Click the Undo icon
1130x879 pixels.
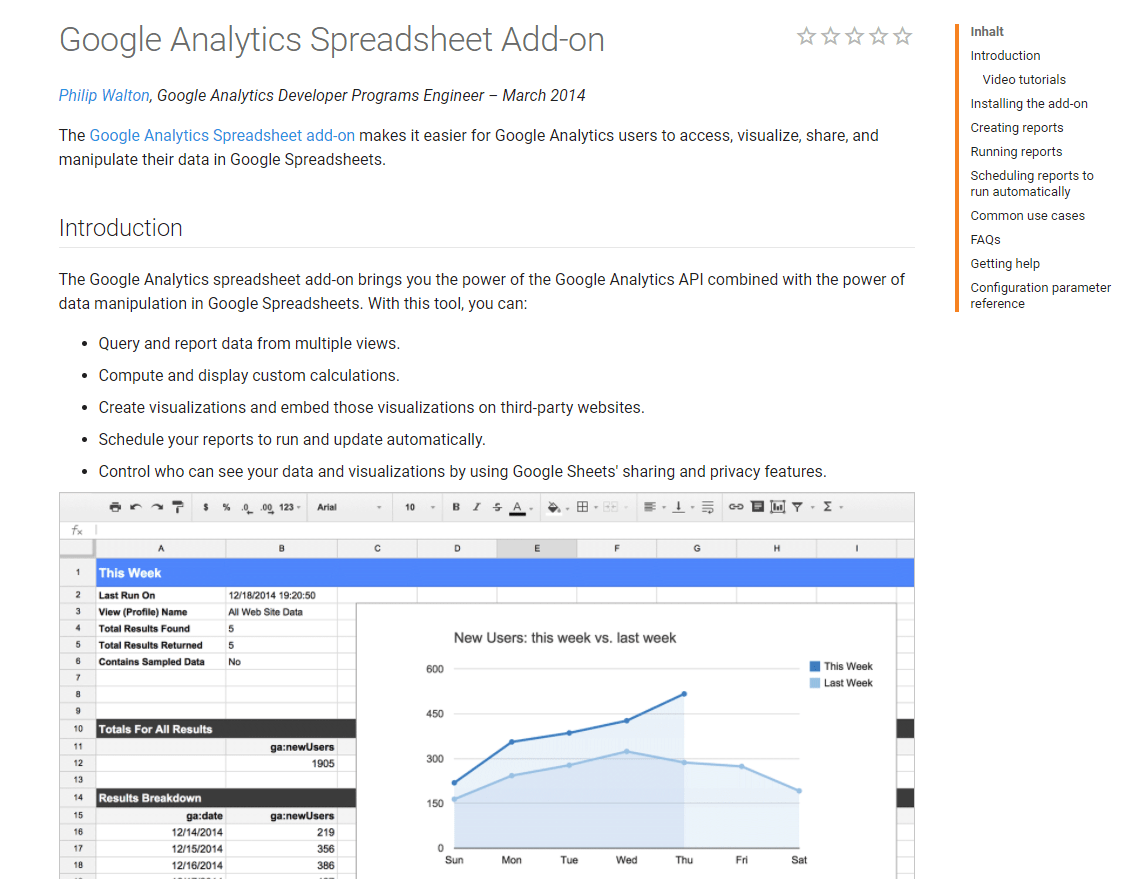[x=134, y=507]
